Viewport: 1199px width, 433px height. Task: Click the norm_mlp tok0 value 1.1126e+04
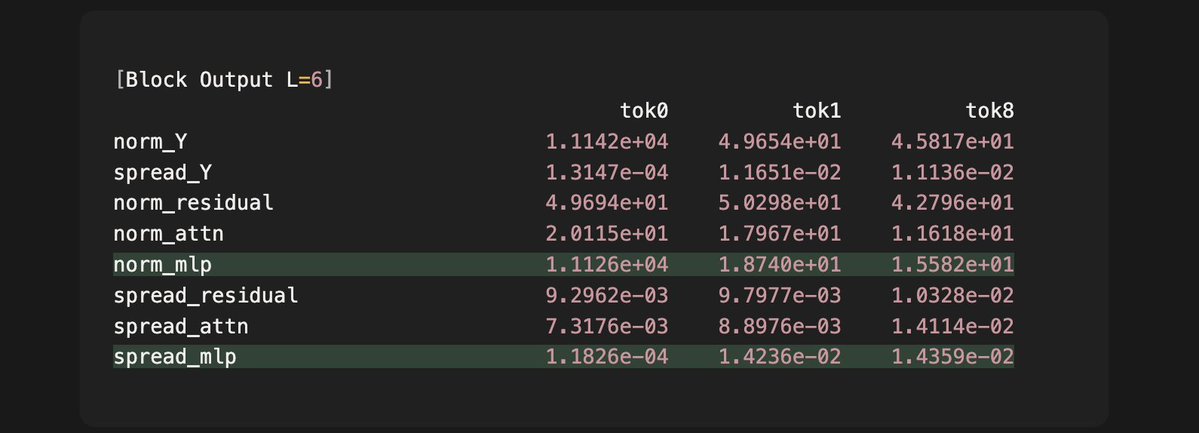pyautogui.click(x=607, y=266)
